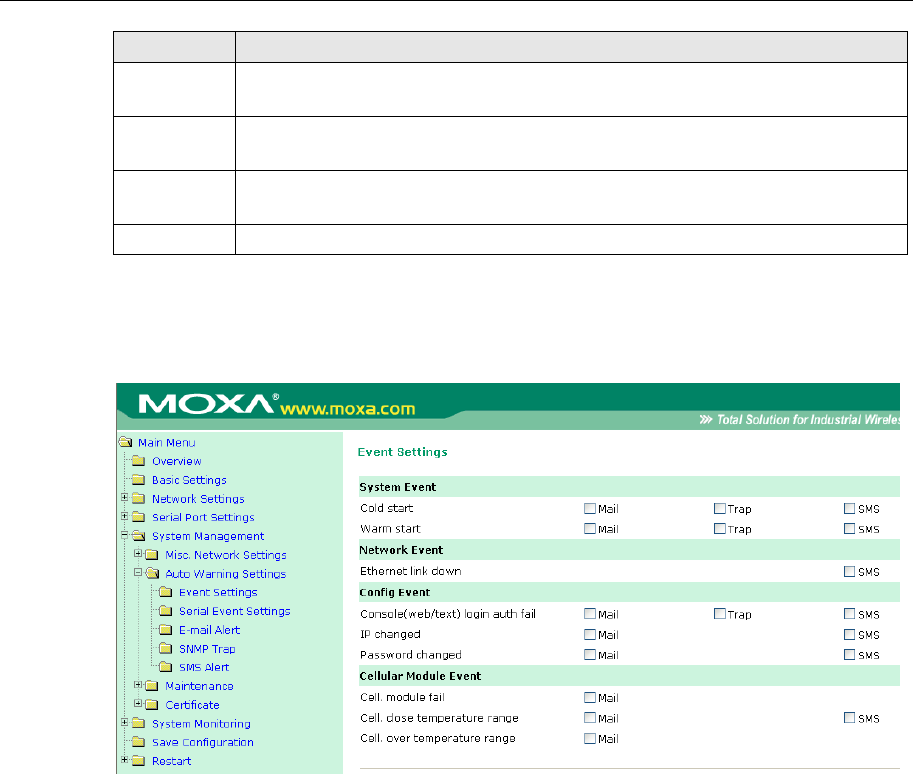Click the System Monitoring folder icon

[138, 723]
